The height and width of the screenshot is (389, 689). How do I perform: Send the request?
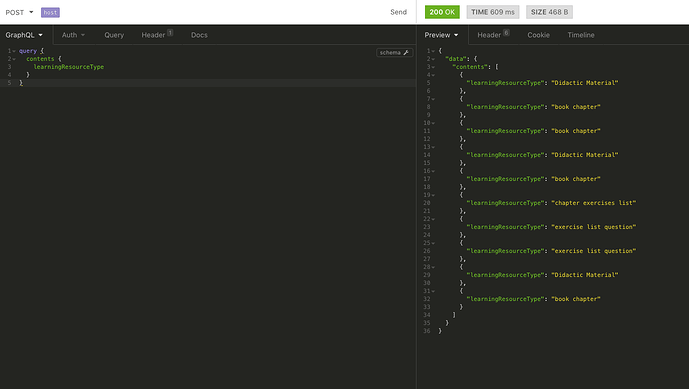pyautogui.click(x=398, y=12)
